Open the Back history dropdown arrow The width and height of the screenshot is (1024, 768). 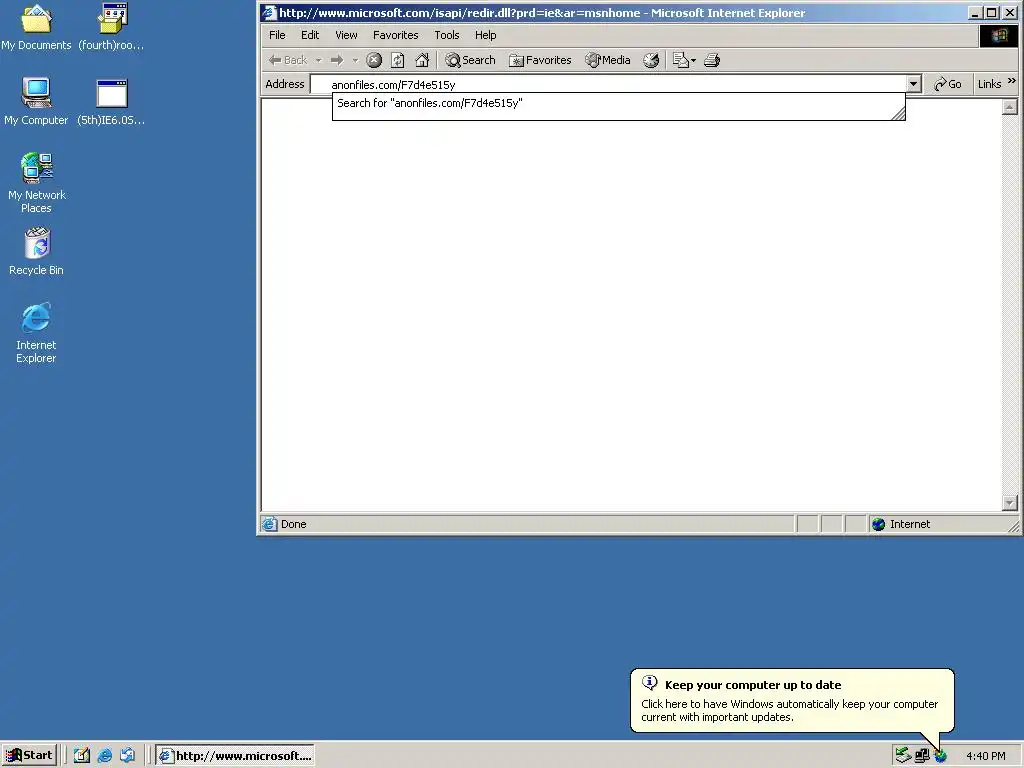pyautogui.click(x=319, y=60)
